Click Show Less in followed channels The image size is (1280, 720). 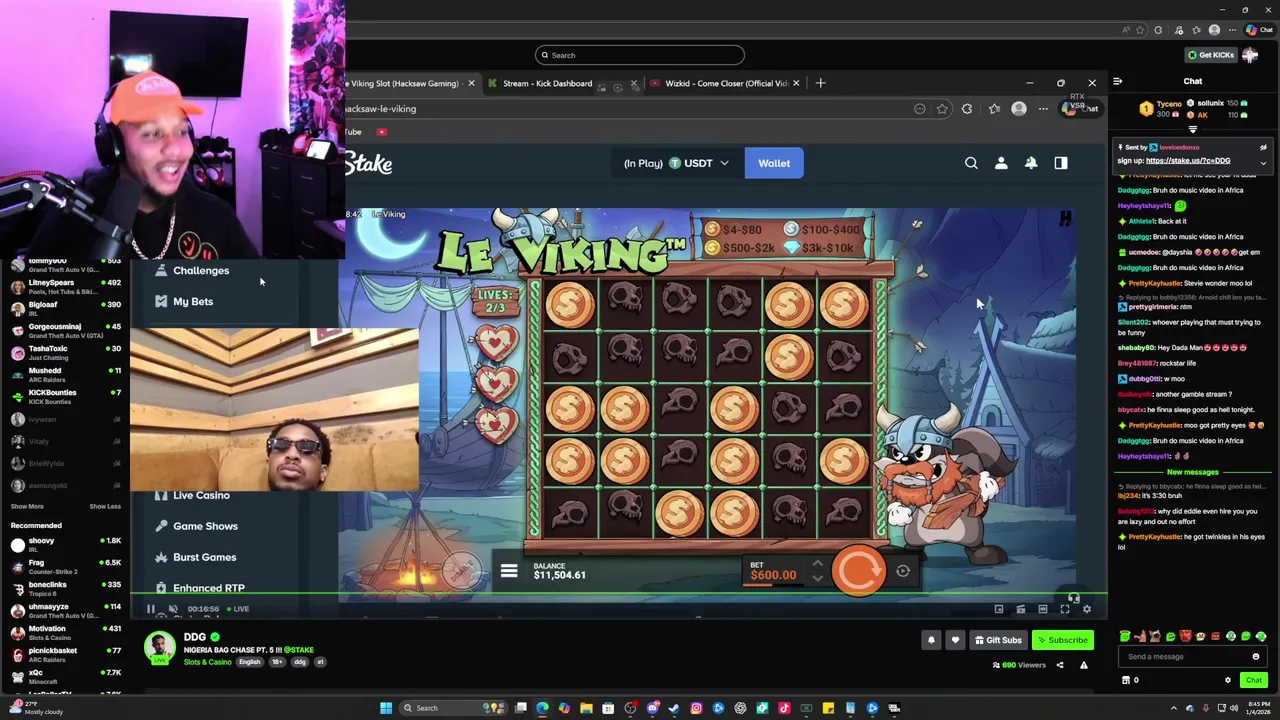tap(105, 506)
